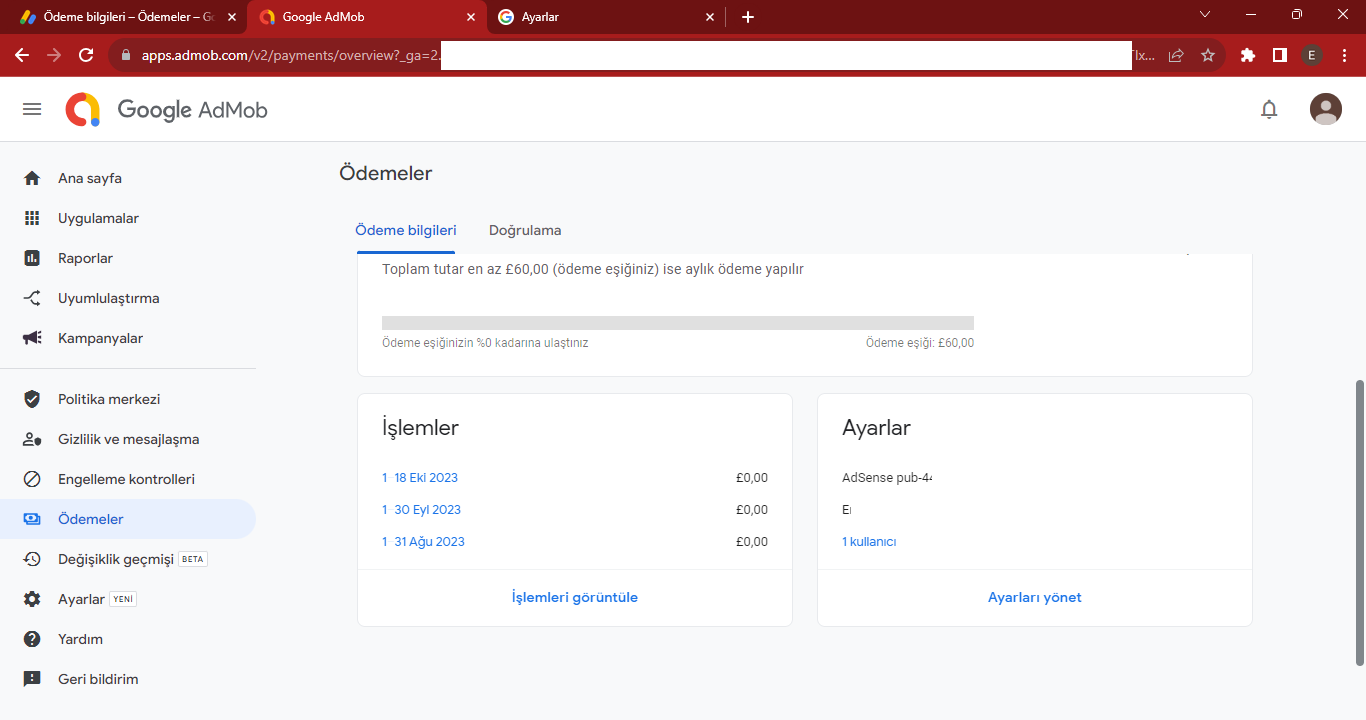Click the Google AdMob logo
Image resolution: width=1366 pixels, height=720 pixels.
tap(167, 109)
